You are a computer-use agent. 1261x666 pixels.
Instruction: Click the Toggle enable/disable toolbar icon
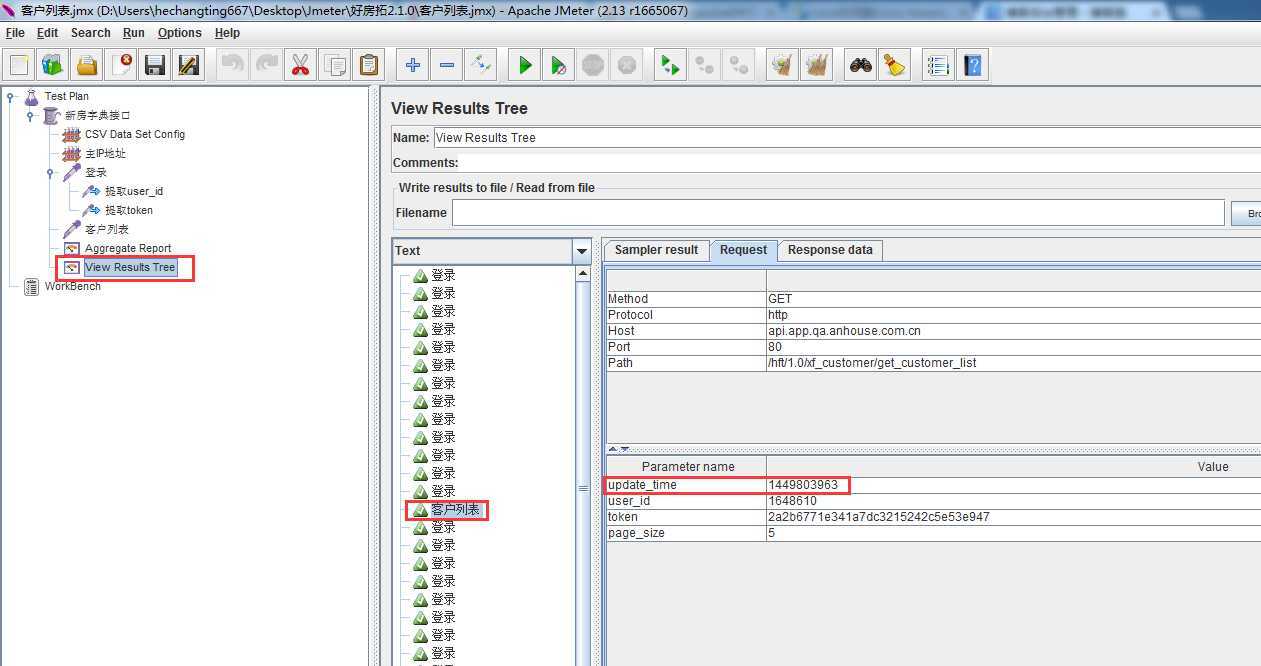point(481,65)
